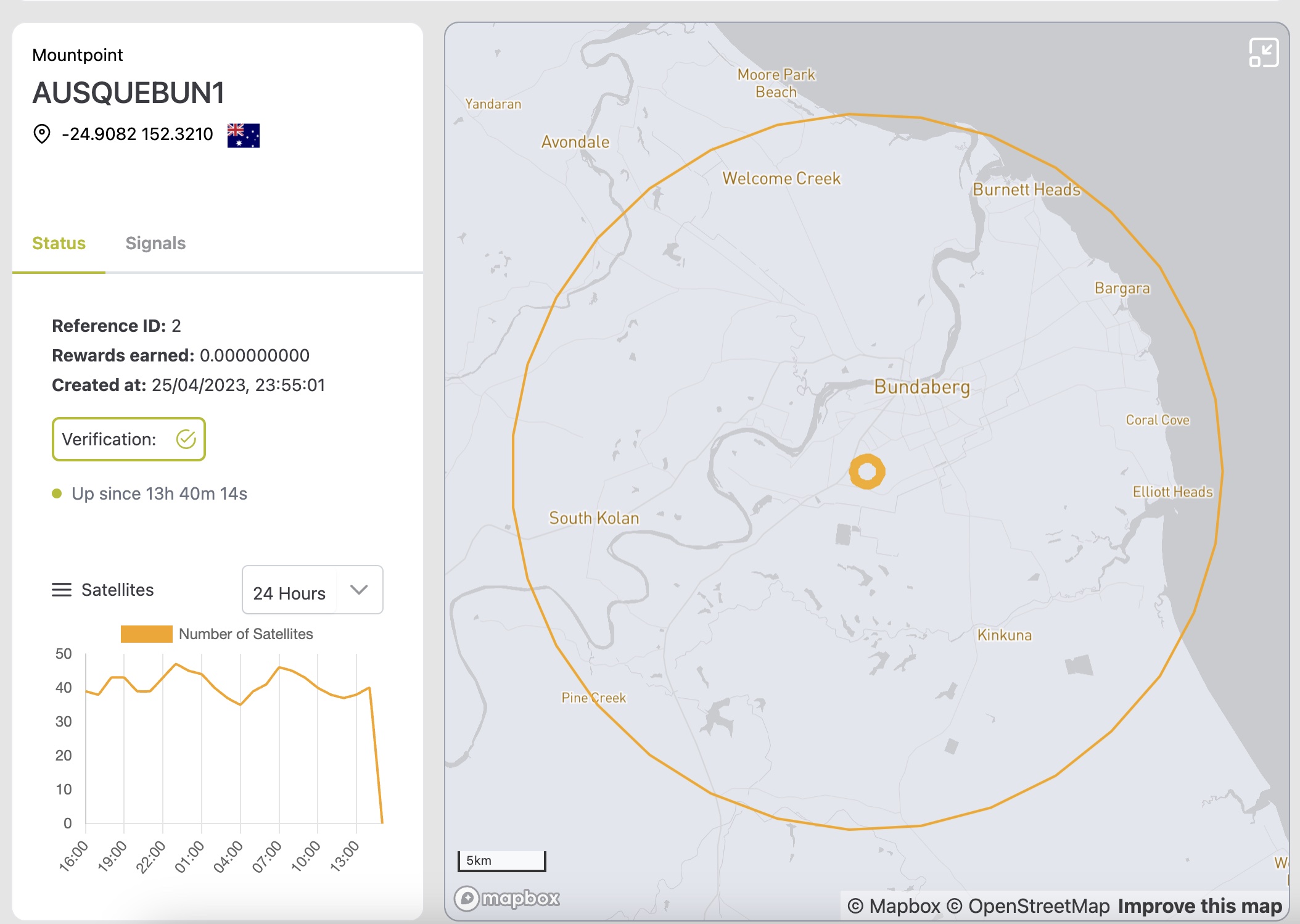Select the Status tab
This screenshot has height=924, width=1300.
click(x=59, y=243)
